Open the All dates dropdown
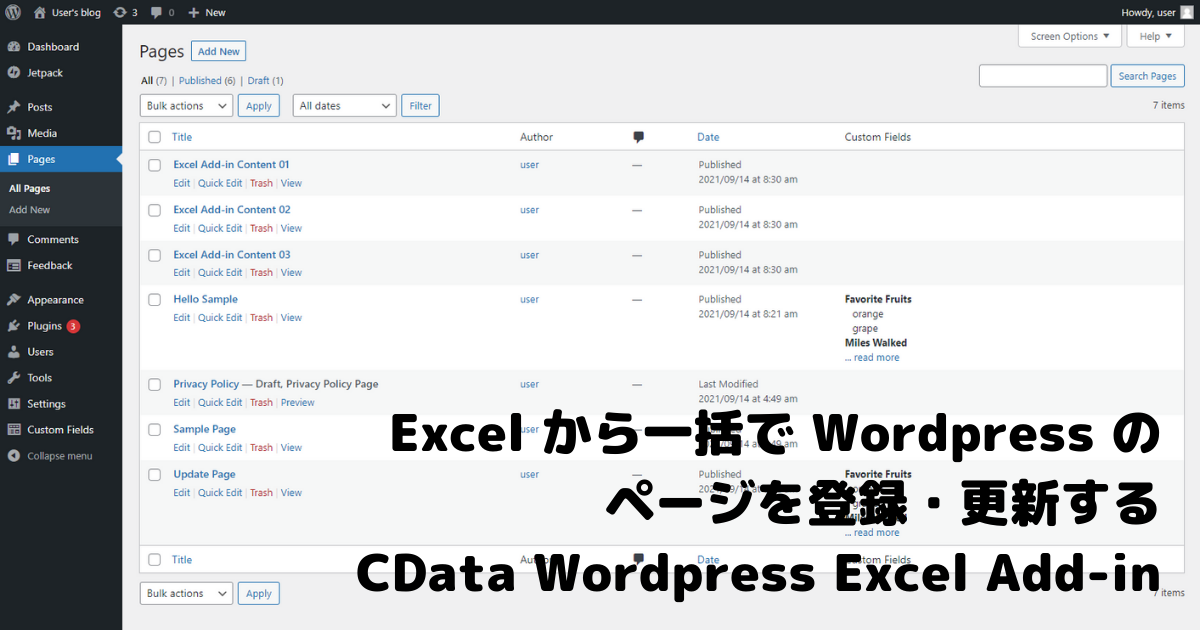 tap(345, 106)
